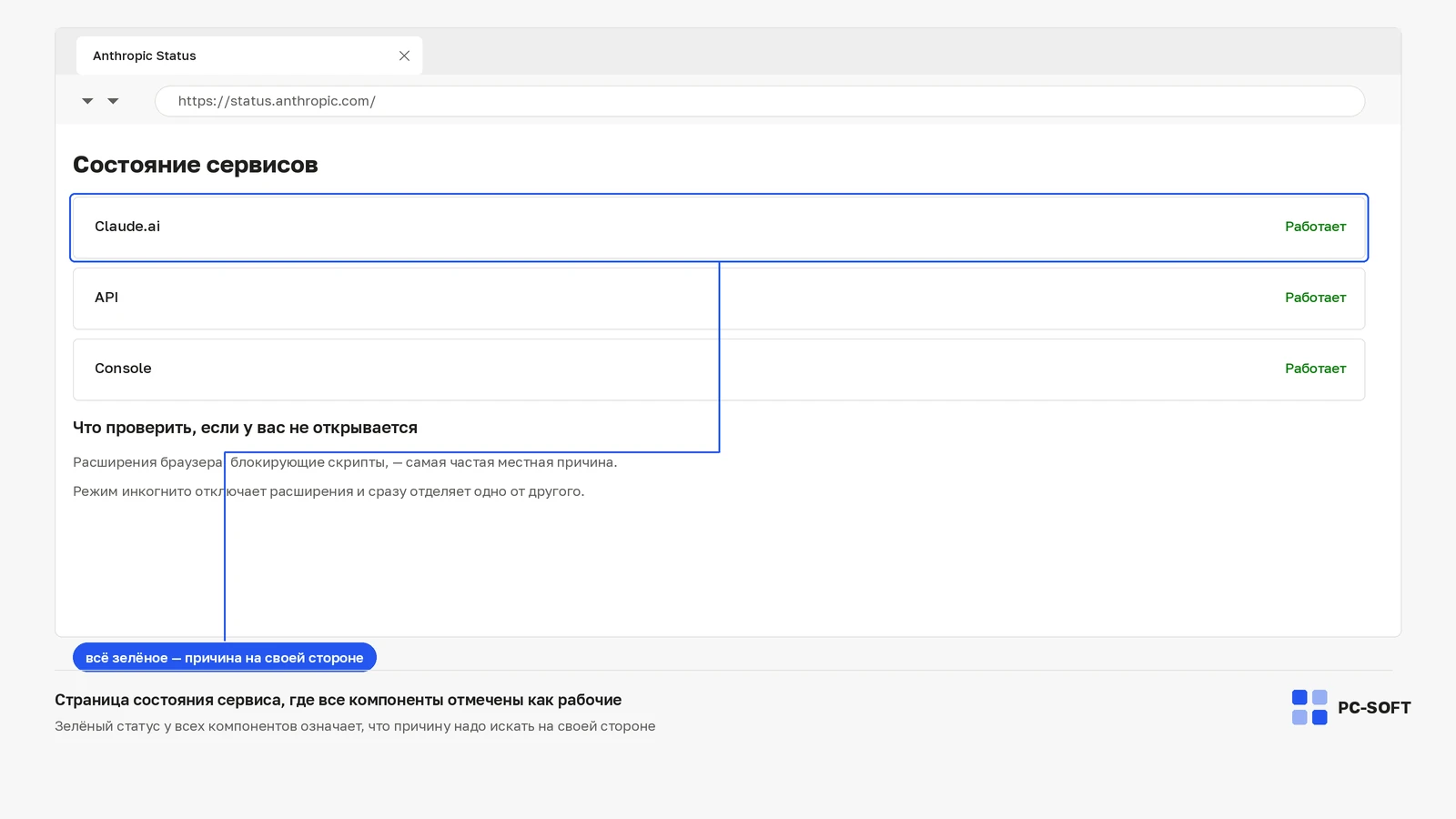Click the Console 'Работает' status label

[1315, 369]
